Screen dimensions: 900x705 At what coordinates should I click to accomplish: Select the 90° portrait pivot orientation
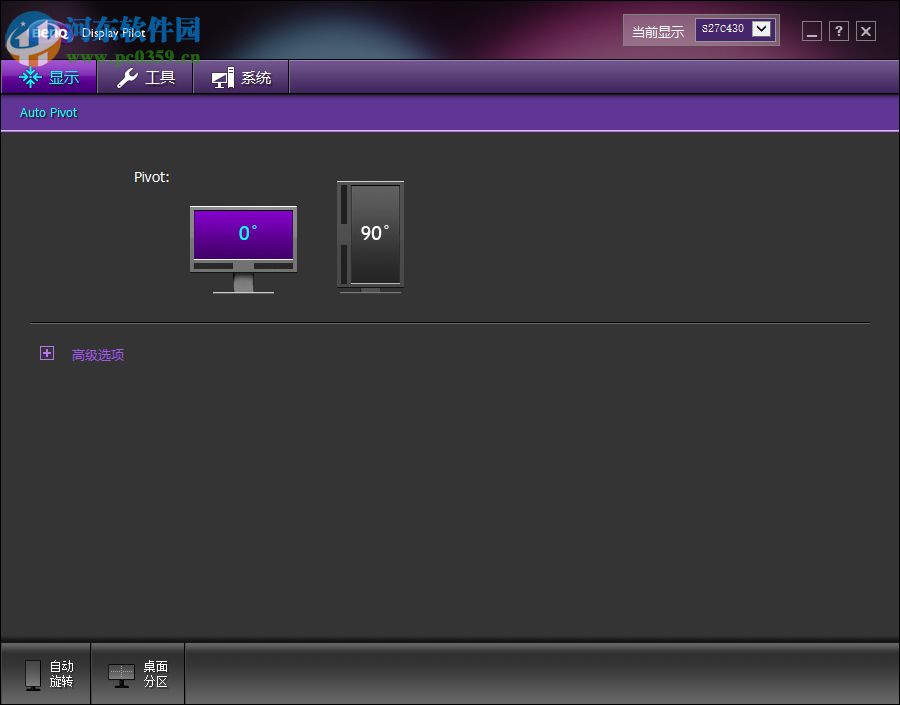coord(370,234)
